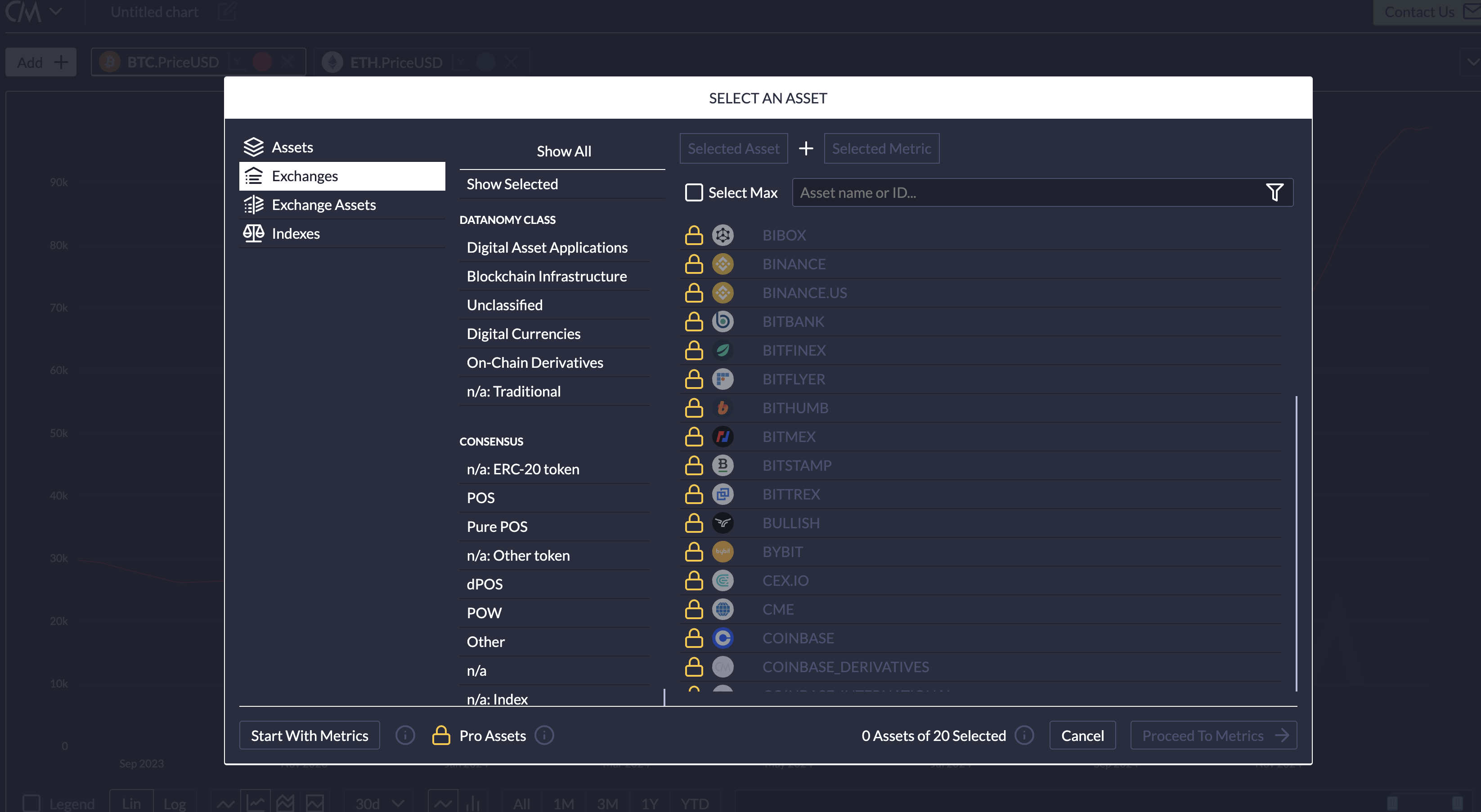Viewport: 1481px width, 812px height.
Task: Click info icon beside Start With Metrics
Action: coord(405,735)
